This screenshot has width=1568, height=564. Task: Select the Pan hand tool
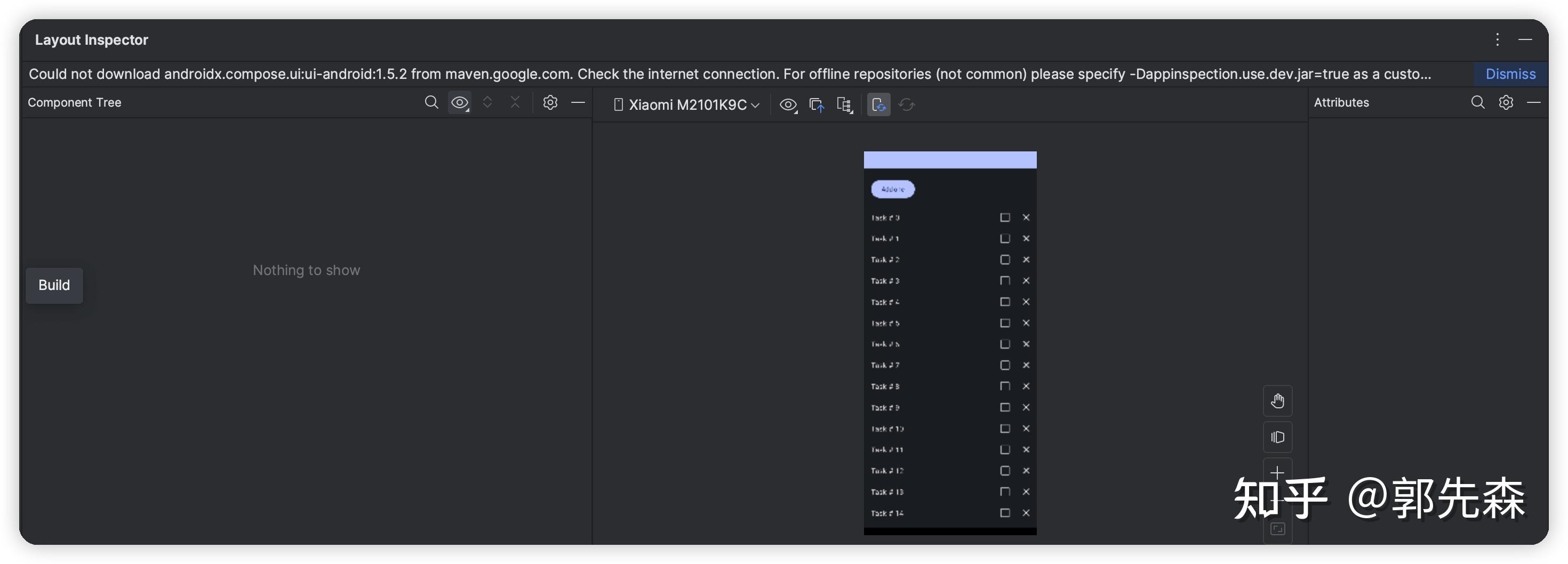pos(1277,401)
